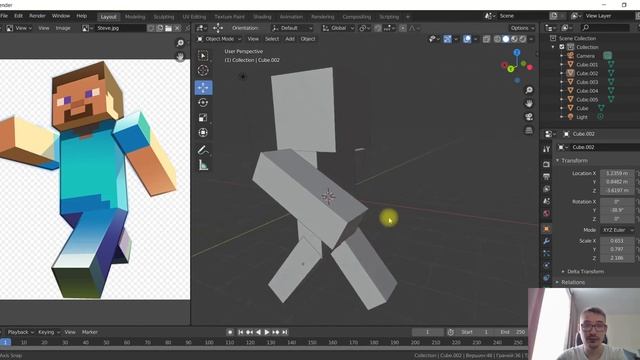The height and width of the screenshot is (360, 640).
Task: Expand the Delta Transform panel
Action: point(563,271)
